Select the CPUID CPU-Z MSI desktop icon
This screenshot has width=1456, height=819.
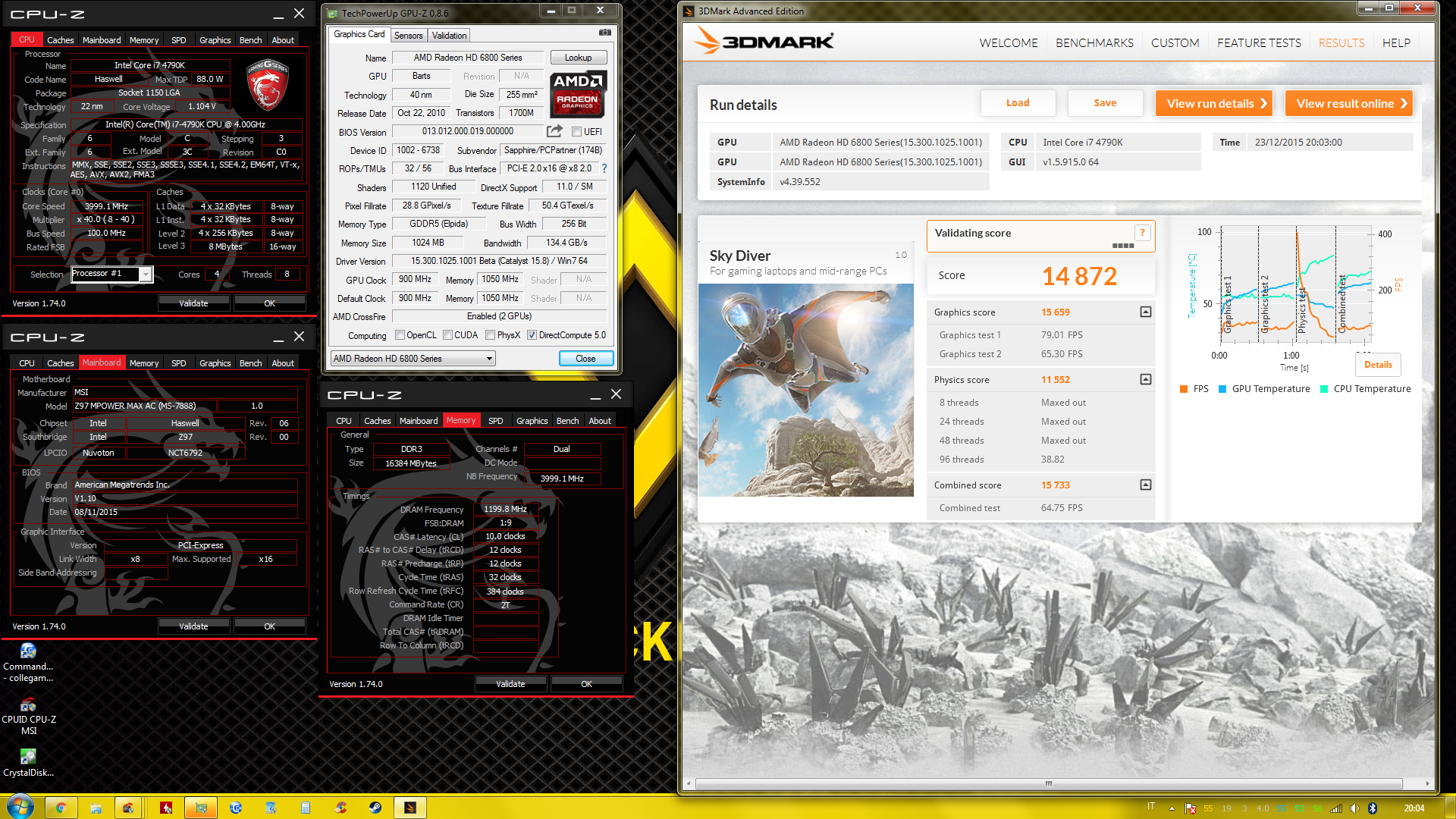pos(28,715)
